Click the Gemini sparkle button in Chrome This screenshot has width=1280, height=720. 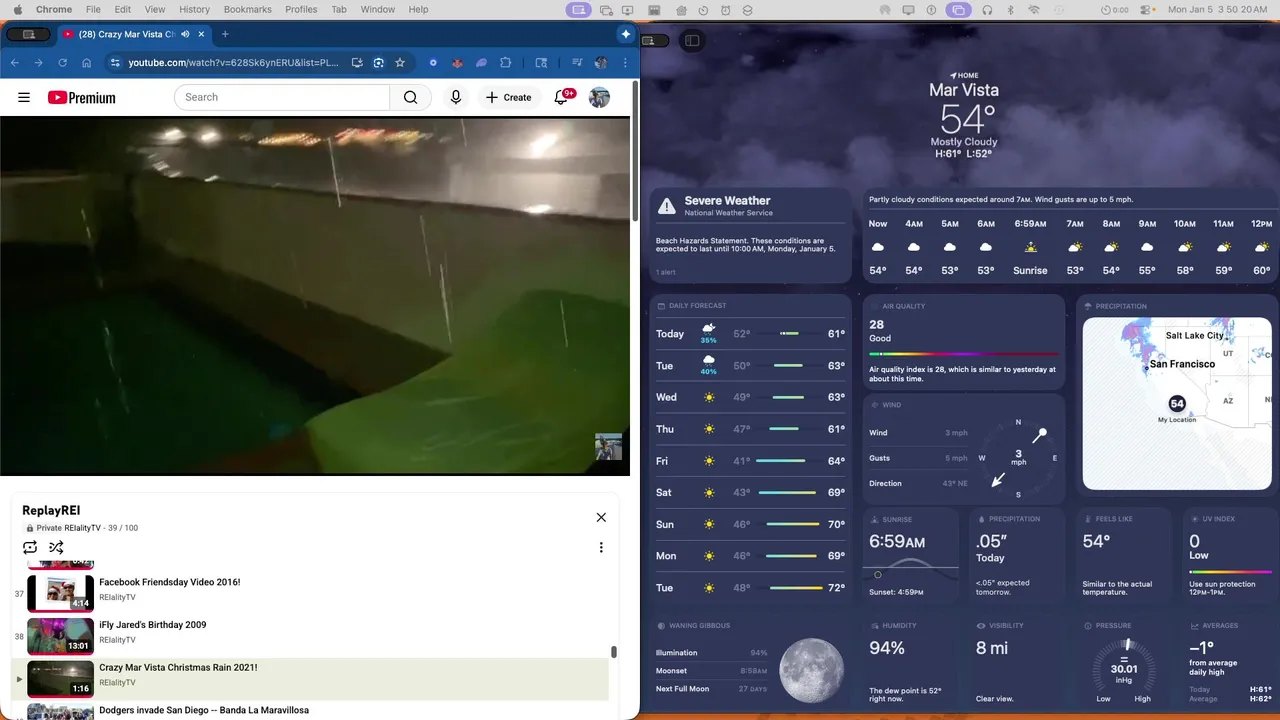626,34
